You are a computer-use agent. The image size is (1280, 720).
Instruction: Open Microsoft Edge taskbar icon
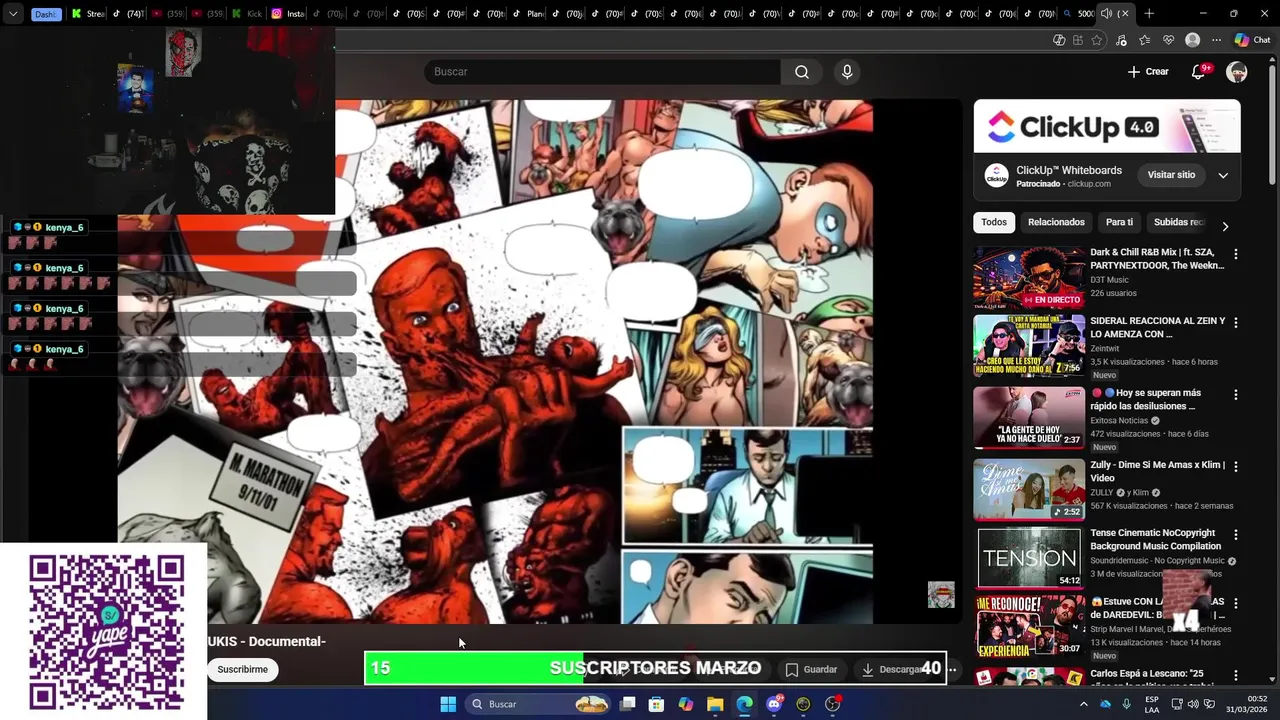pos(745,704)
